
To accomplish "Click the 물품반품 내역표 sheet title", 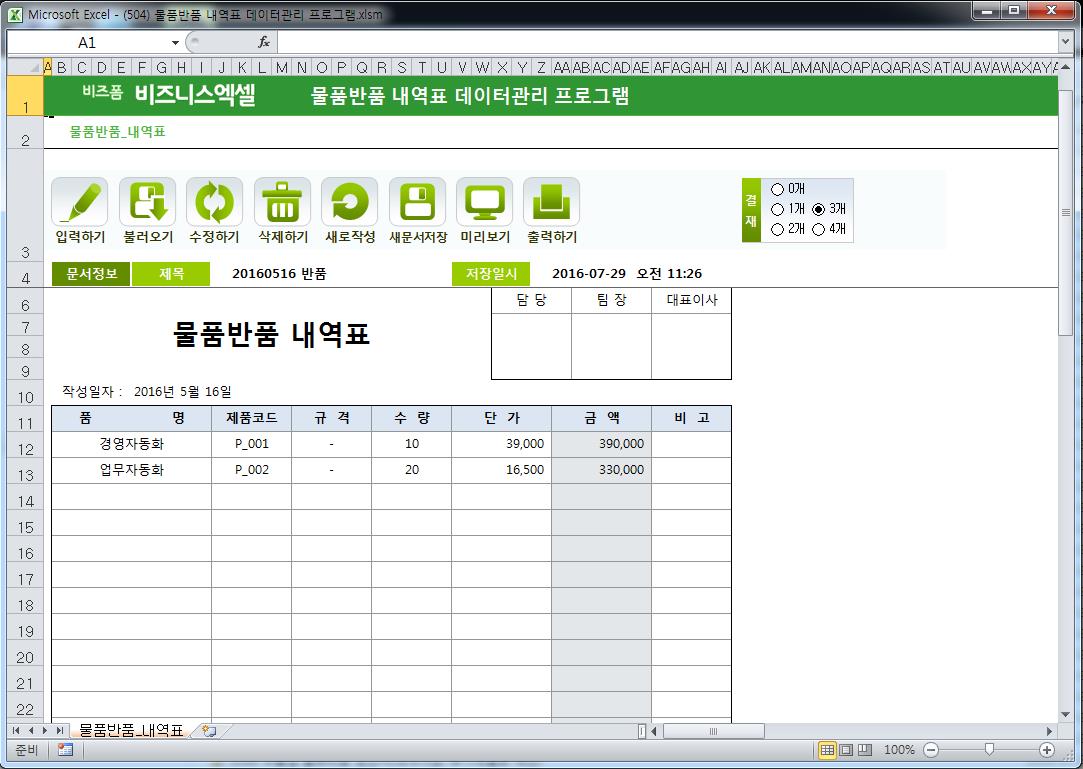I will coord(271,334).
